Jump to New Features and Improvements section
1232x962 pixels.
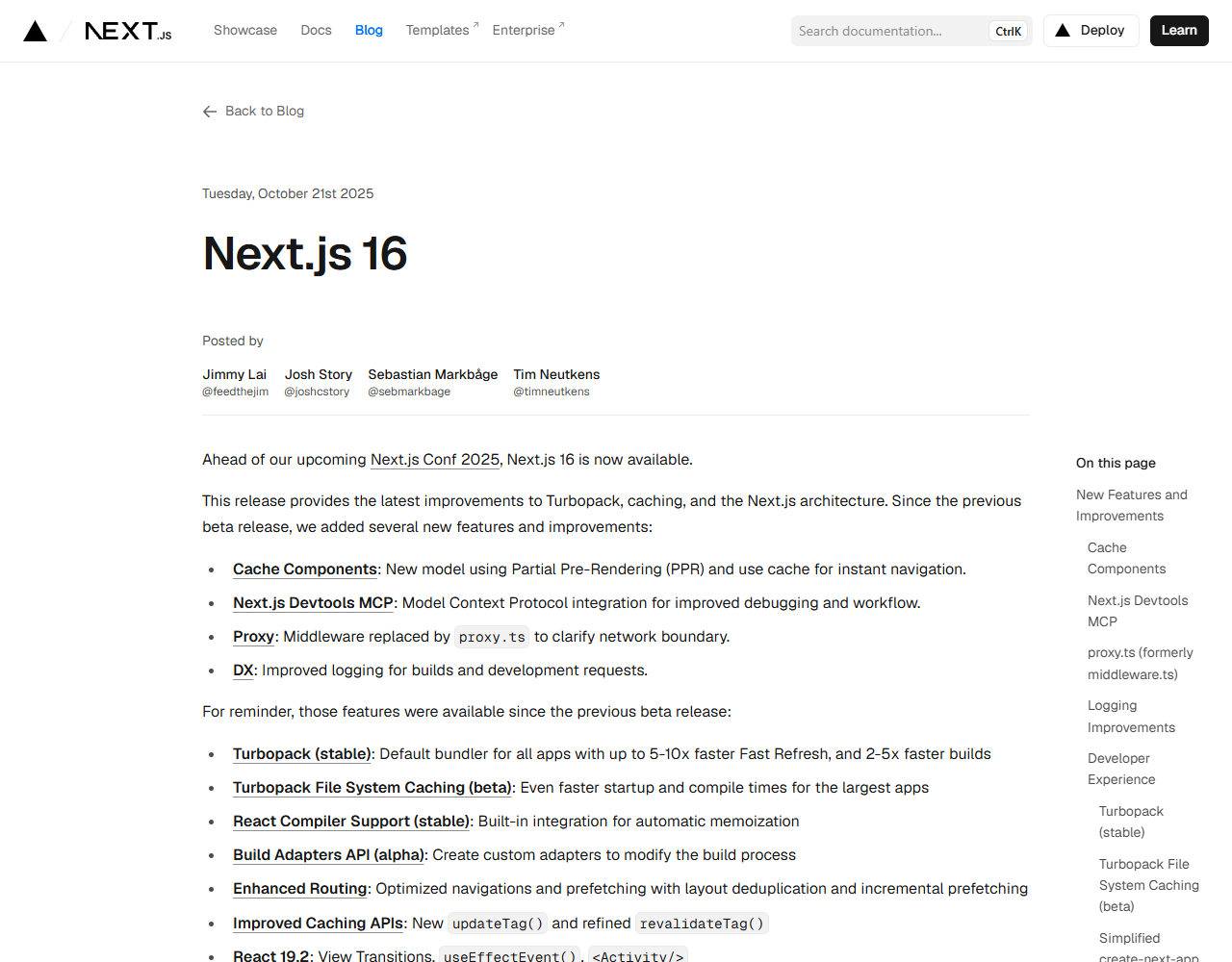pos(1132,505)
